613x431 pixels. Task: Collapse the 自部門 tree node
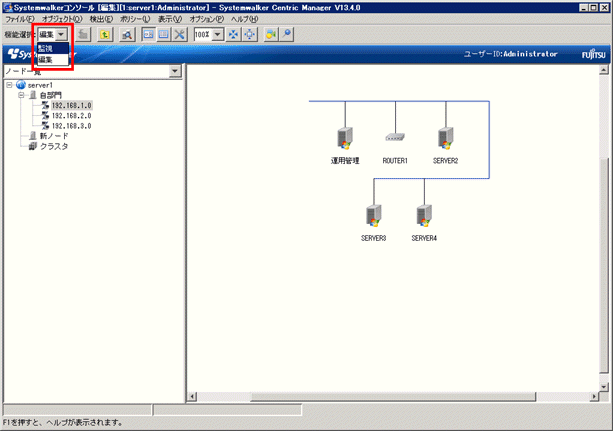click(22, 95)
